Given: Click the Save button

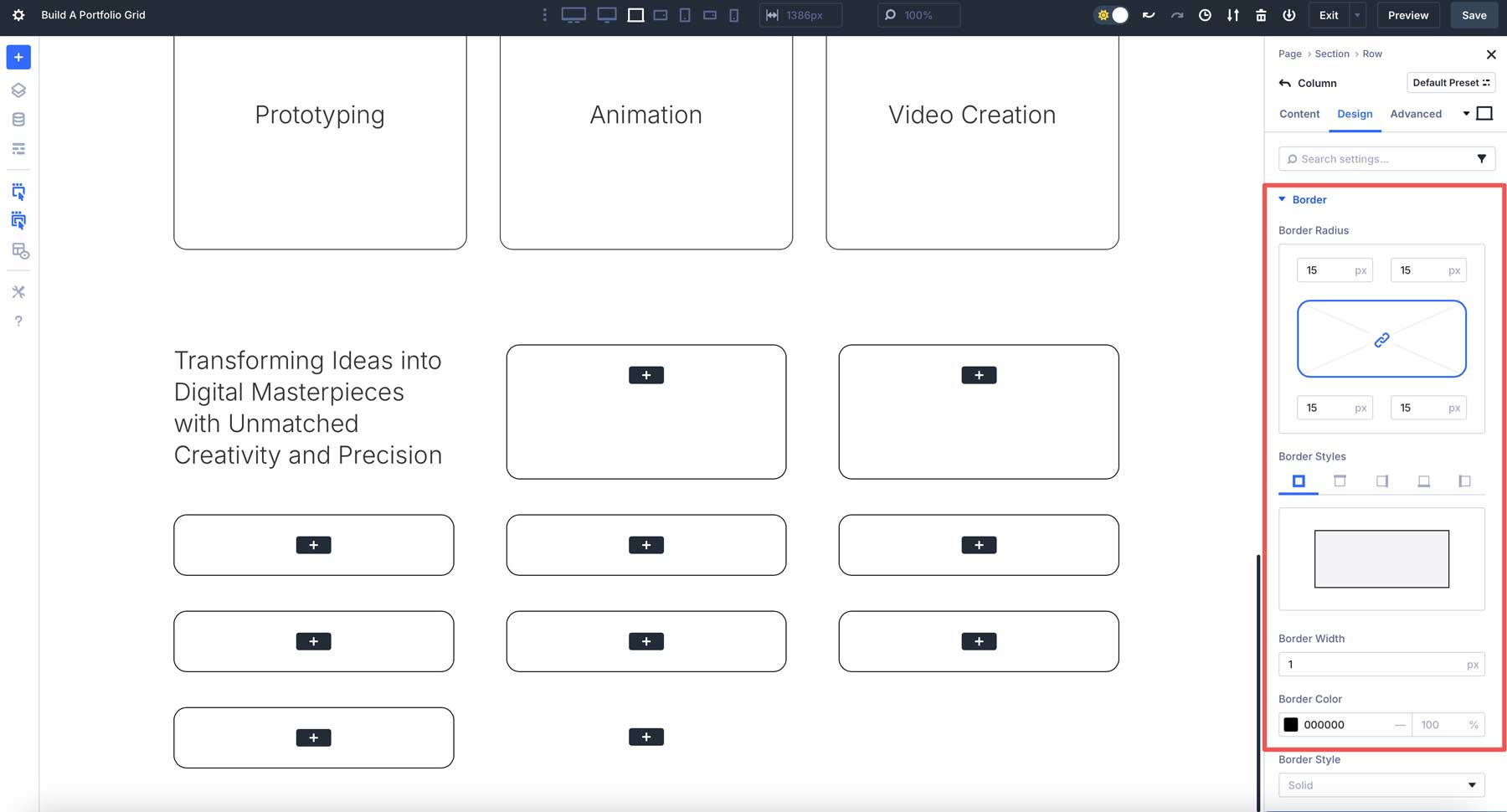Looking at the screenshot, I should pyautogui.click(x=1474, y=15).
